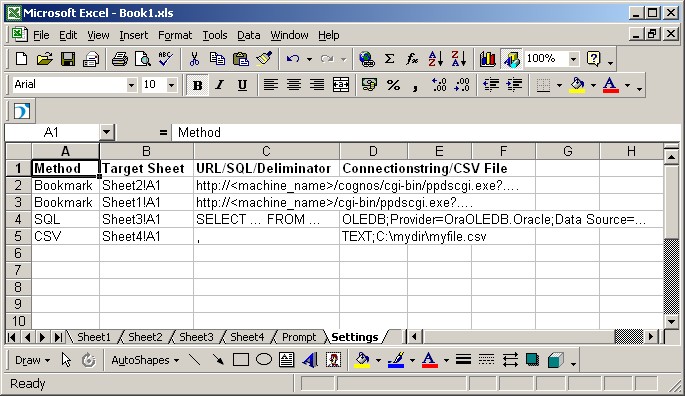Open the Chart Wizard

click(x=488, y=59)
